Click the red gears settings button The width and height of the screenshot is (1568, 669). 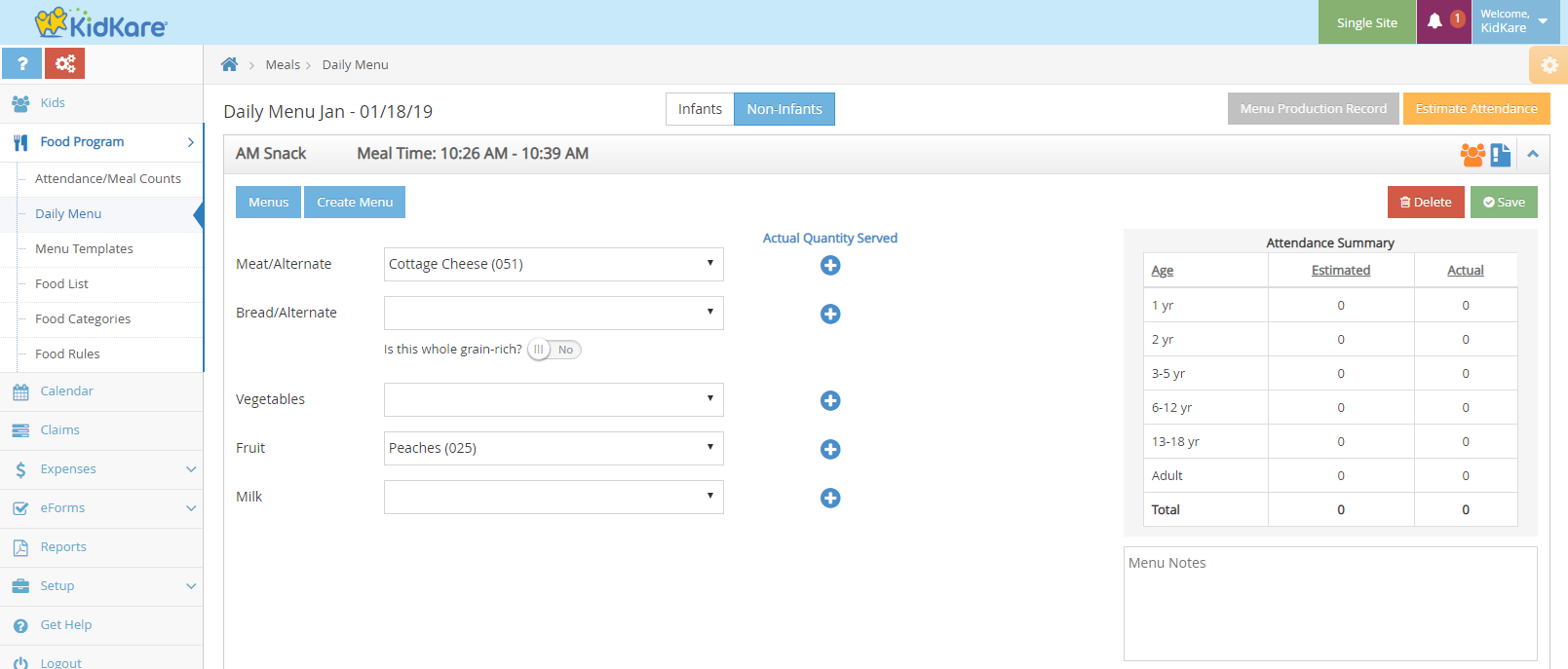pyautogui.click(x=65, y=63)
